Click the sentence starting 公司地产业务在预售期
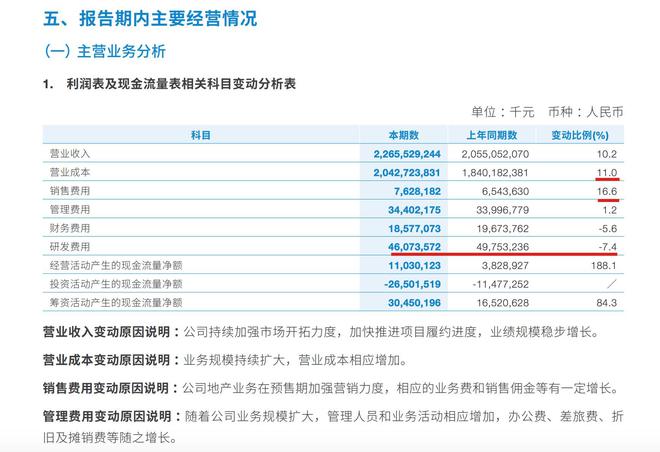660x452 pixels. (x=400, y=388)
